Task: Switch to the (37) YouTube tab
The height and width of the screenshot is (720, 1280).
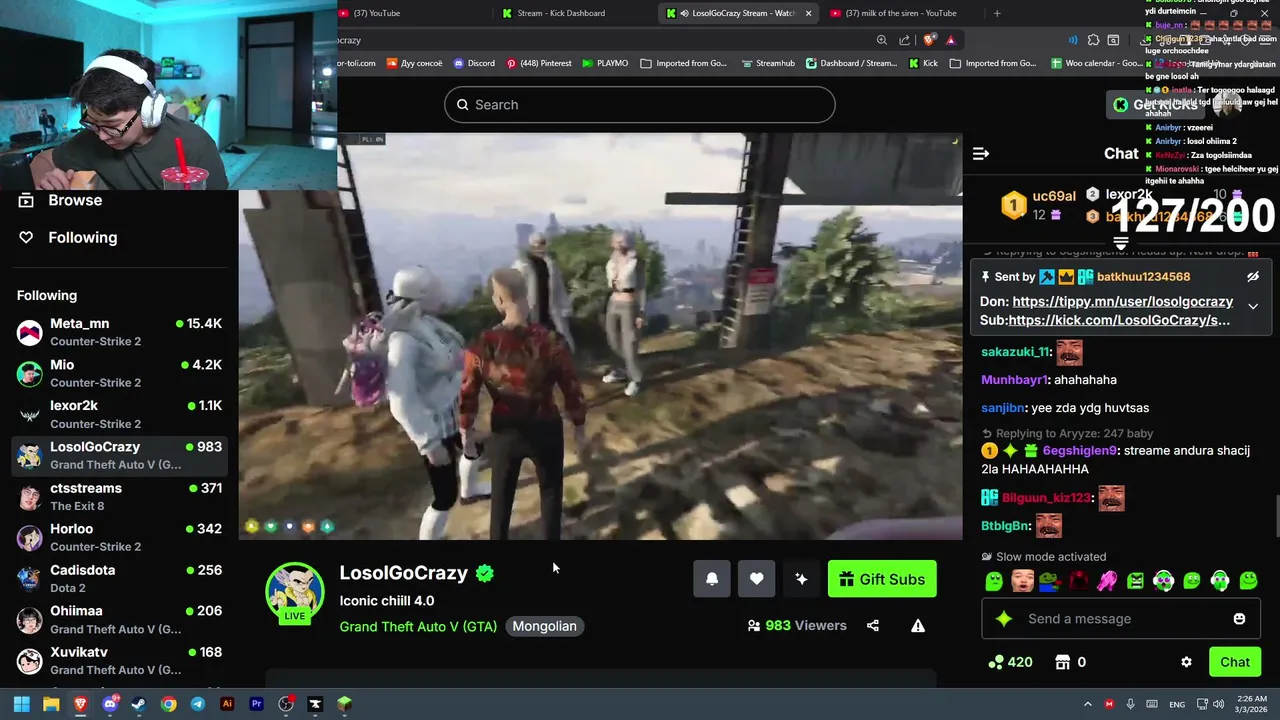Action: point(410,13)
